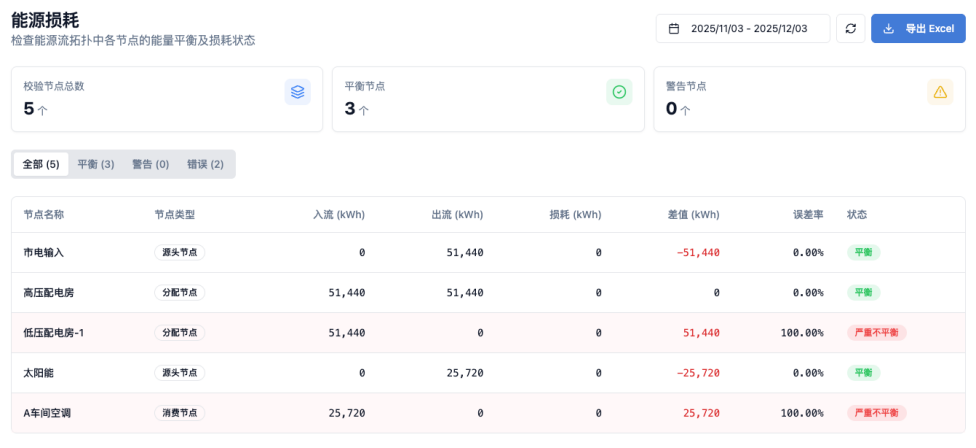Click the 出流 (kWh) column header
Image resolution: width=976 pixels, height=448 pixels.
(x=458, y=215)
